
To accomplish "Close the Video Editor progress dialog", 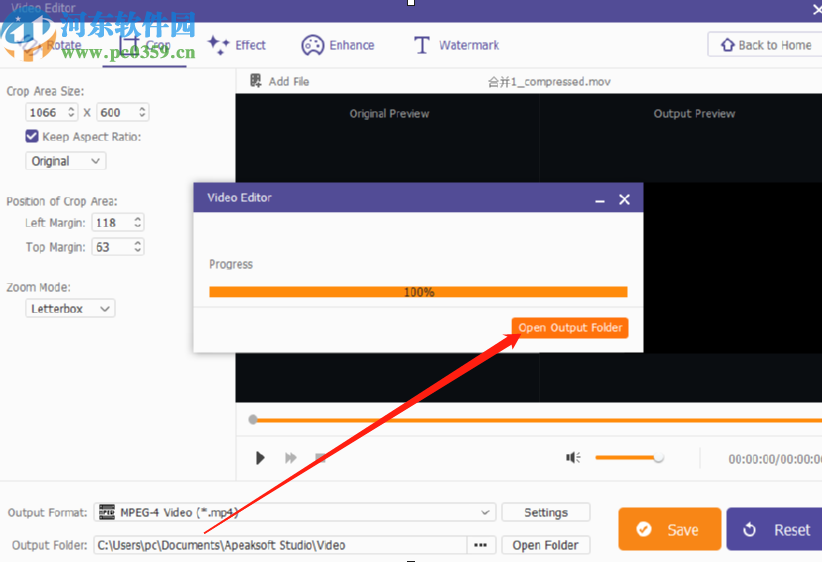I will 624,199.
